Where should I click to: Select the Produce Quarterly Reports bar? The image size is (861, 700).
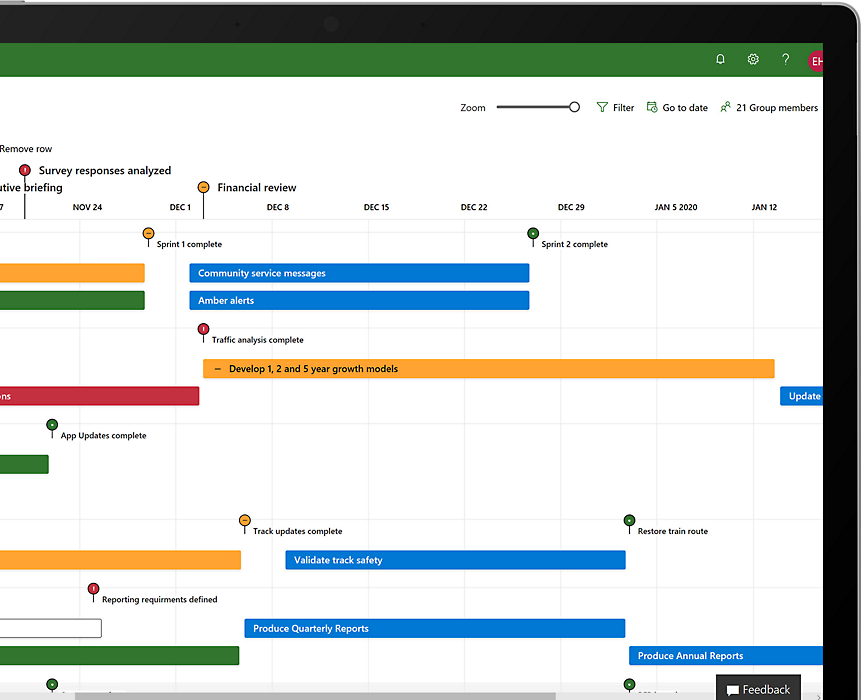click(x=434, y=628)
